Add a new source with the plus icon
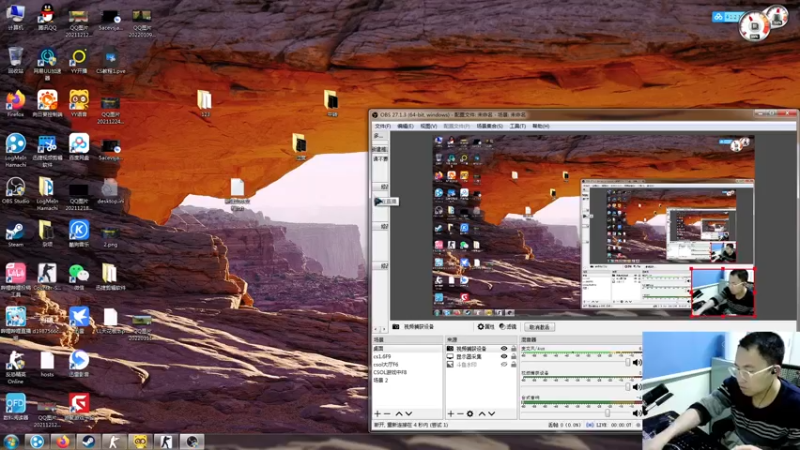 [x=451, y=414]
